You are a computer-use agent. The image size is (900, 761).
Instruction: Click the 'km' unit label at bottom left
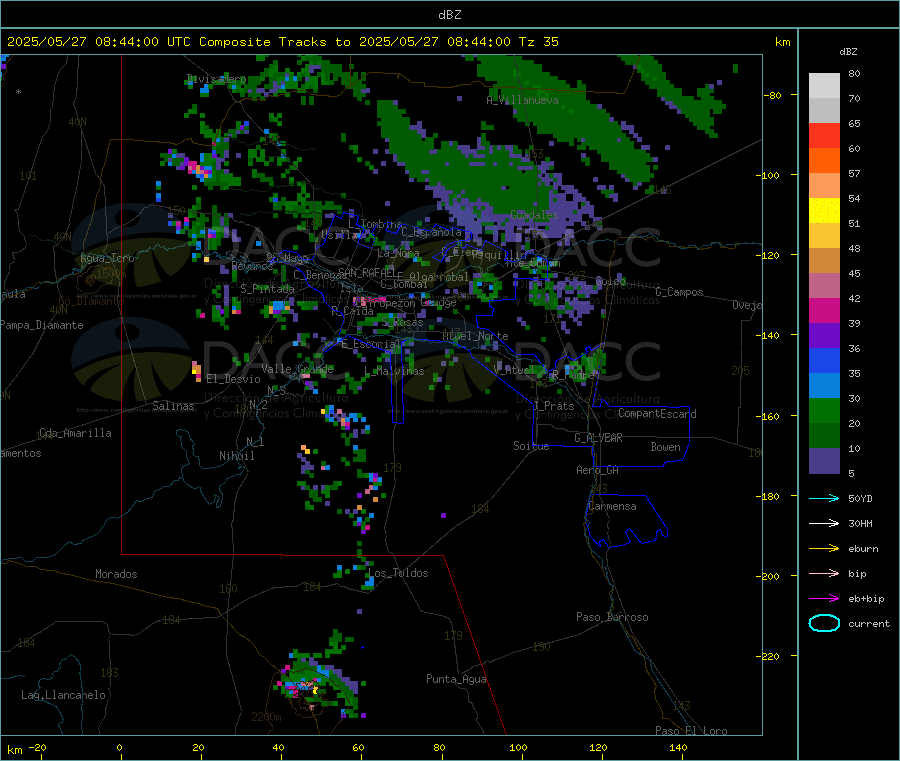click(14, 750)
